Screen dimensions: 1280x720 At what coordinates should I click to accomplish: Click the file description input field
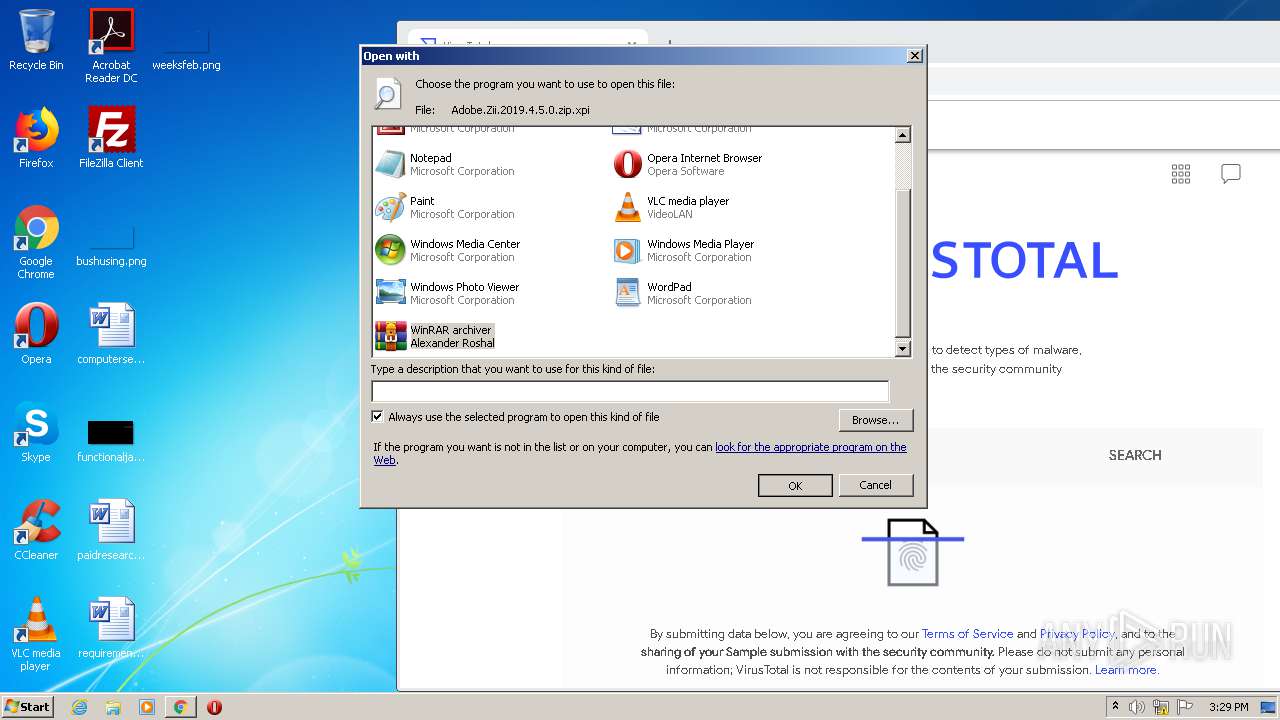click(630, 391)
